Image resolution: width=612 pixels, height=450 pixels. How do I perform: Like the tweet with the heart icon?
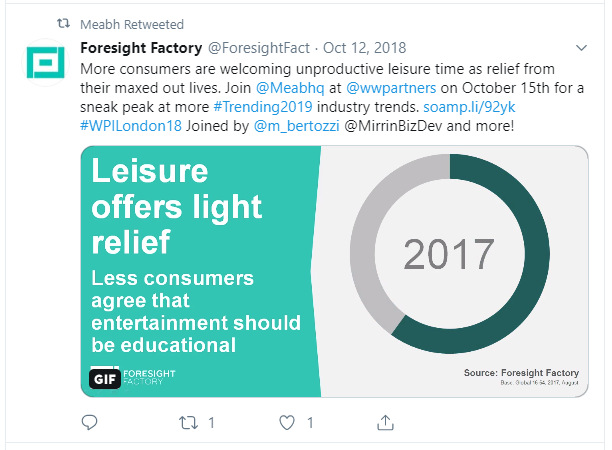[x=287, y=423]
